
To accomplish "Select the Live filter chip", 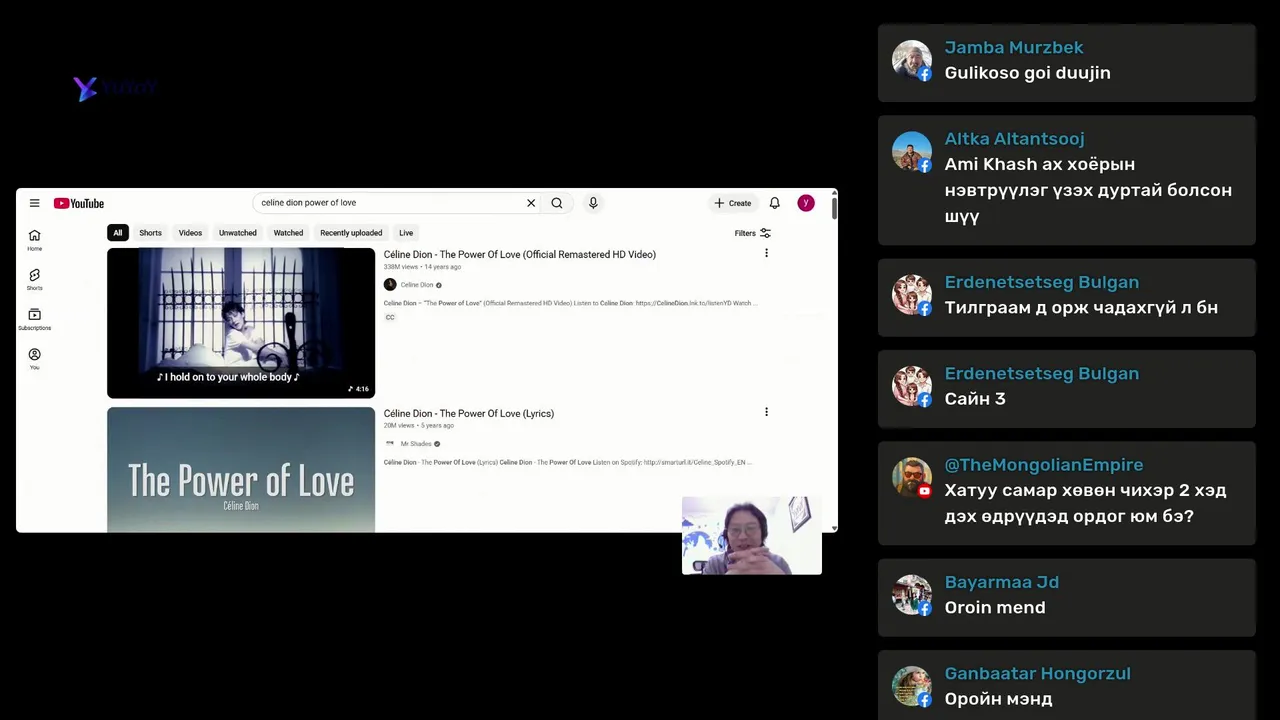I will tap(406, 233).
